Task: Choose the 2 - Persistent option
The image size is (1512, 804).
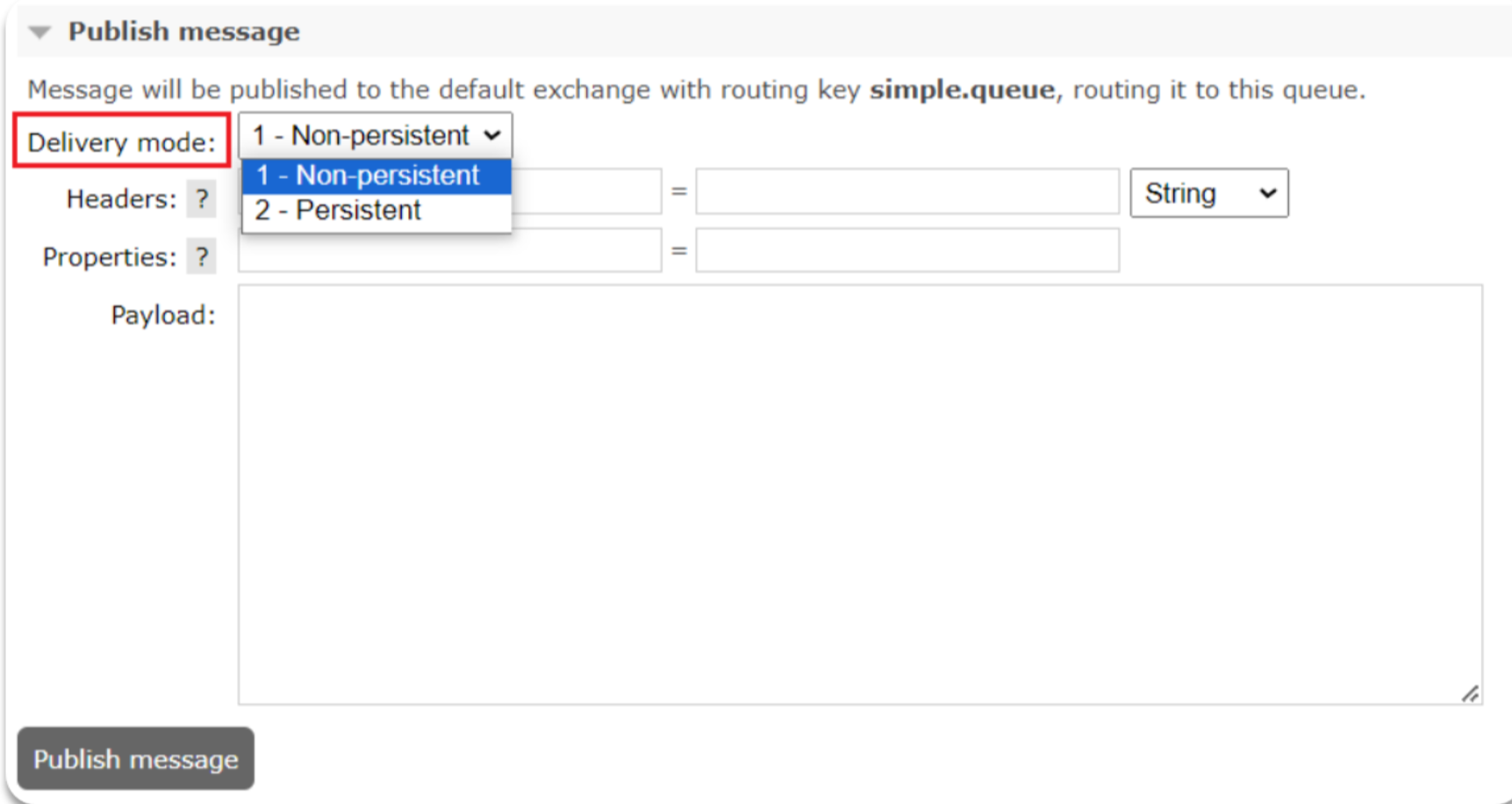Action: tap(376, 211)
